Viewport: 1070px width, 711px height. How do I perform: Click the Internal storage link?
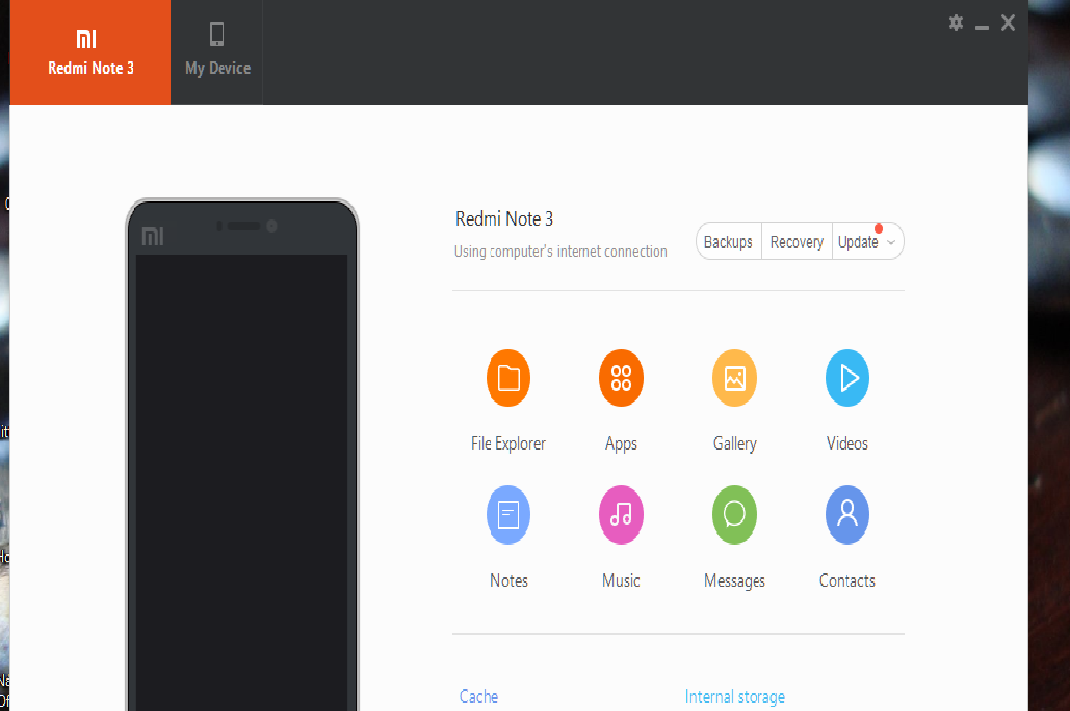click(x=735, y=697)
